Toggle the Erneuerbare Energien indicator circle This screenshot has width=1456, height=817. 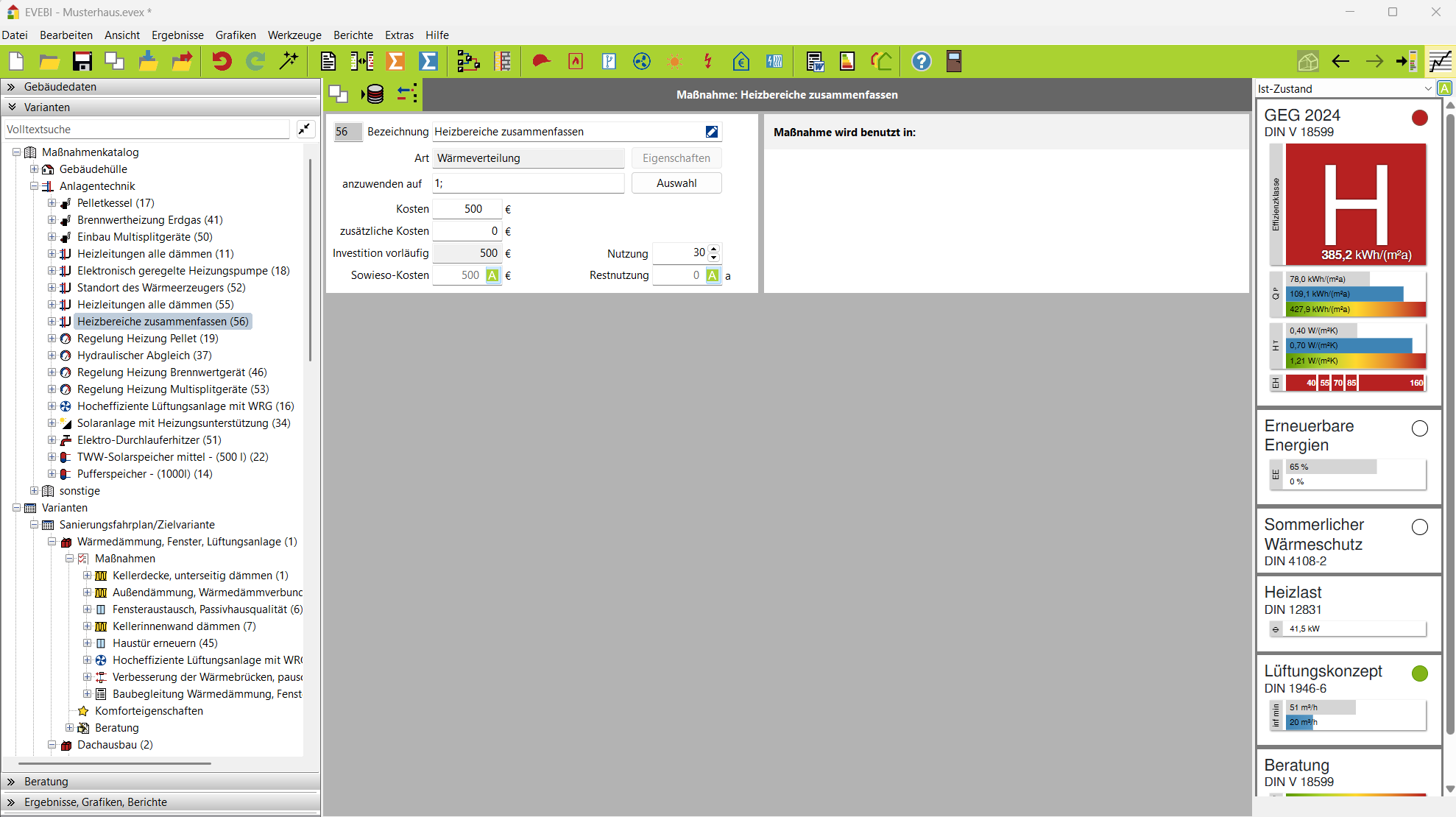pos(1419,428)
